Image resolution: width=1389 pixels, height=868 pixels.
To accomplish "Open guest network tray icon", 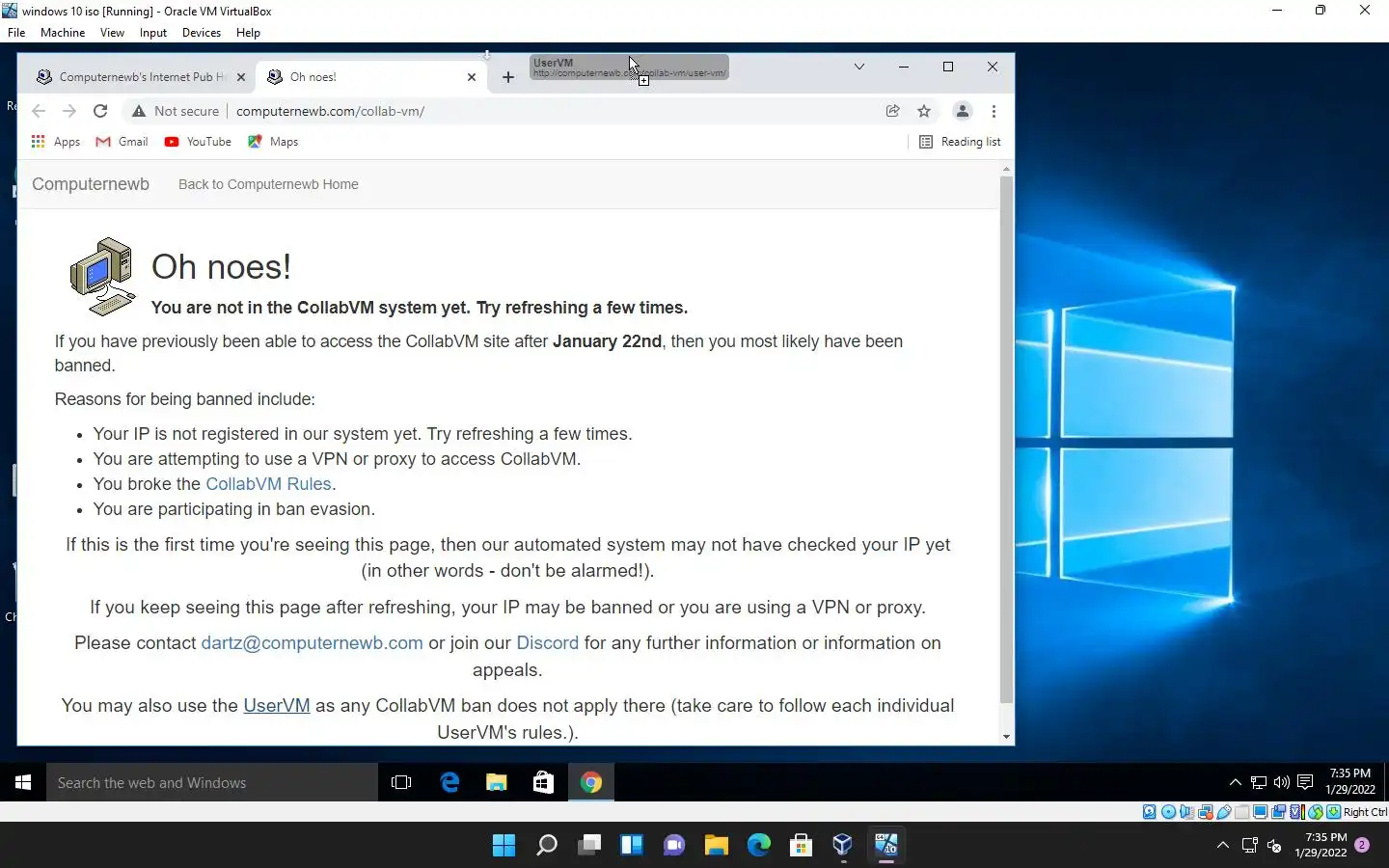I will point(1258,782).
